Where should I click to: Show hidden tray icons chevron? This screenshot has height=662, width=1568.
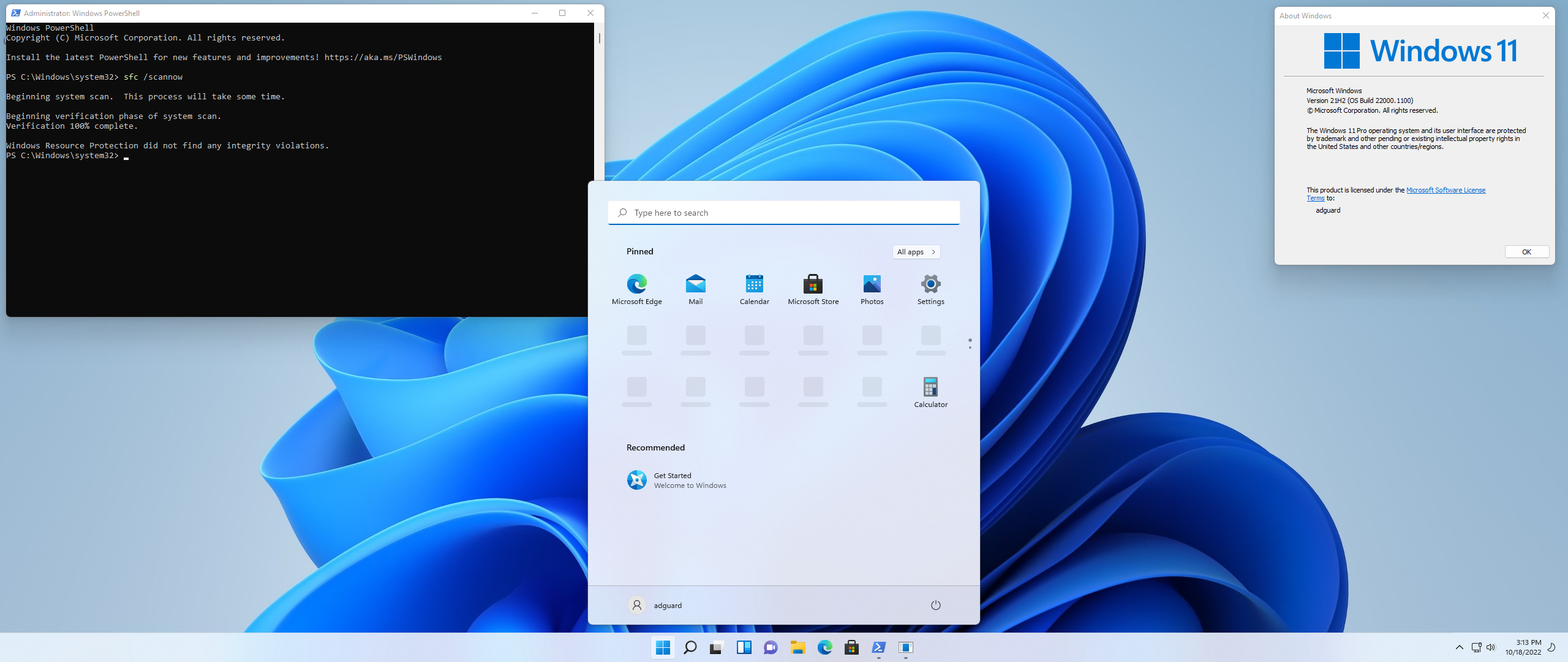(x=1459, y=647)
